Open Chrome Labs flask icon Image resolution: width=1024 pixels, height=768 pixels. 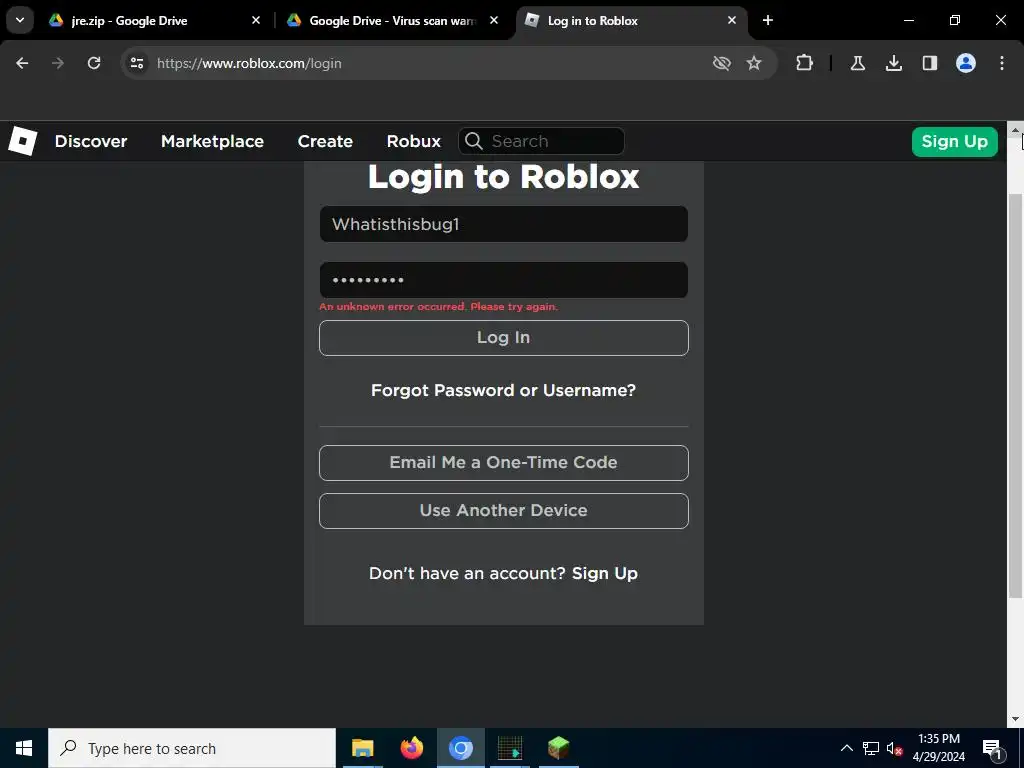857,63
